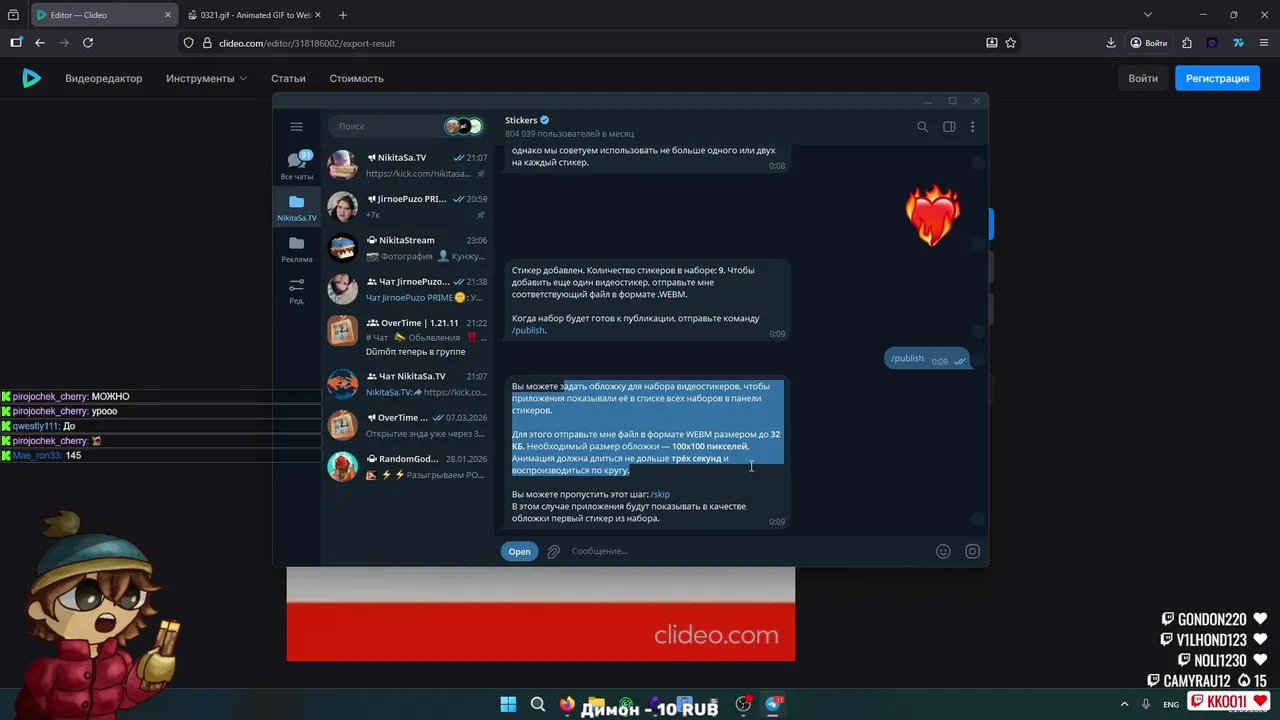The height and width of the screenshot is (720, 1280).
Task: Click the Clideo logo
Action: [x=32, y=78]
